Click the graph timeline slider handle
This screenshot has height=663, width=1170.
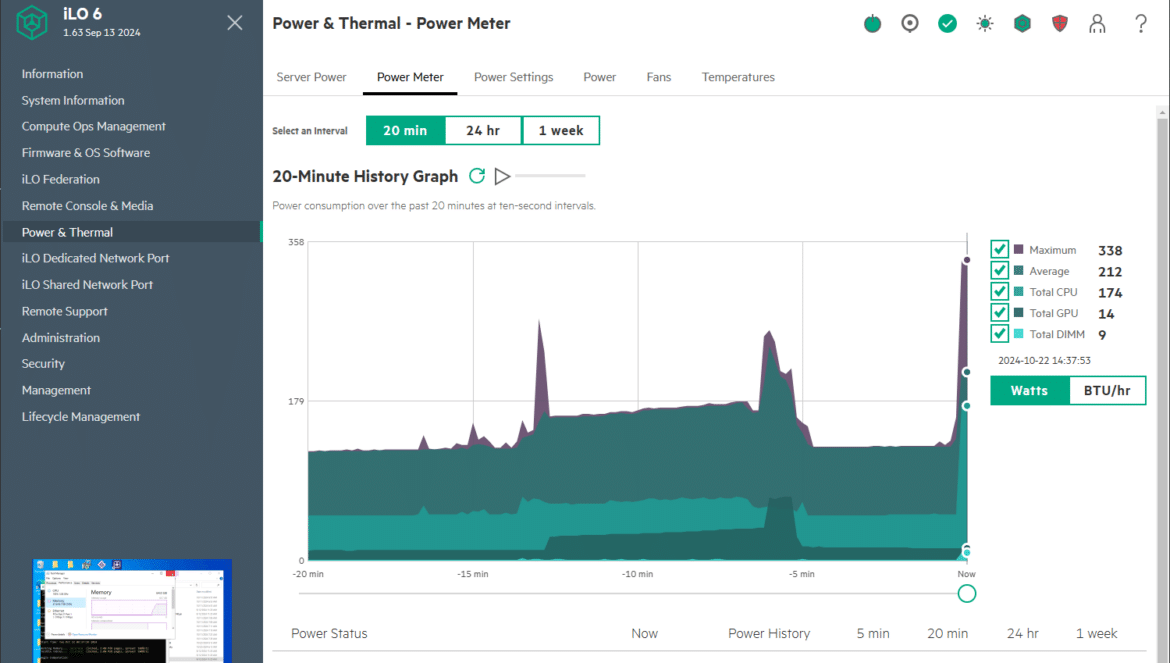966,594
